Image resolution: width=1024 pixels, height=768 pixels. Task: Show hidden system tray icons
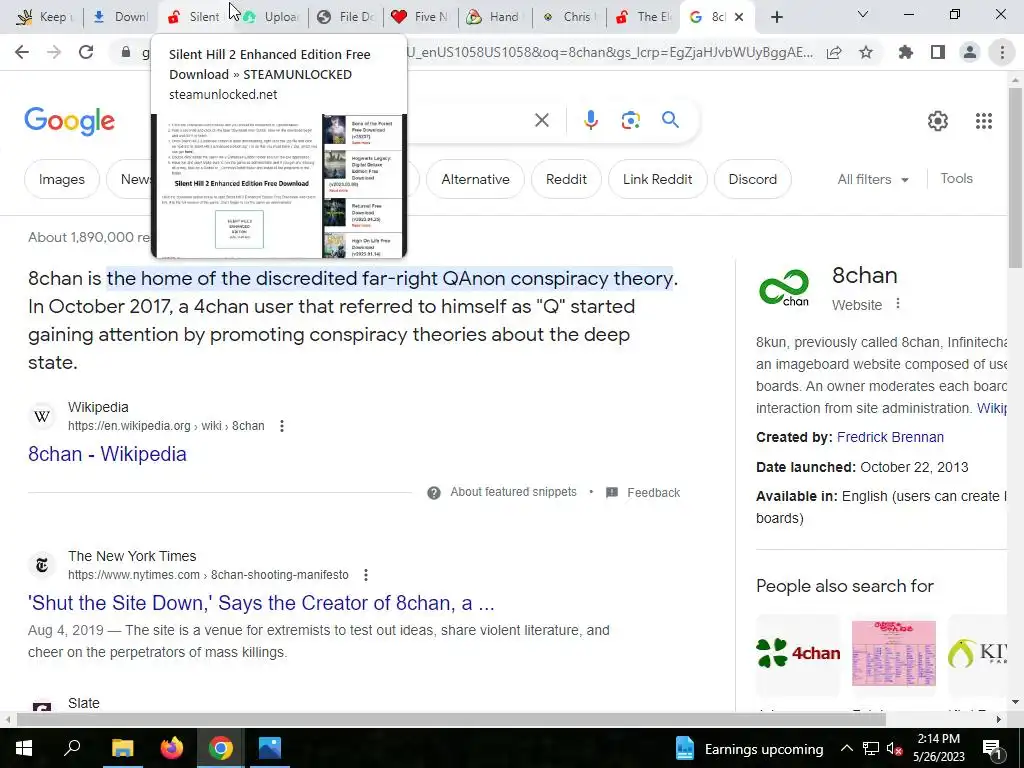point(846,748)
